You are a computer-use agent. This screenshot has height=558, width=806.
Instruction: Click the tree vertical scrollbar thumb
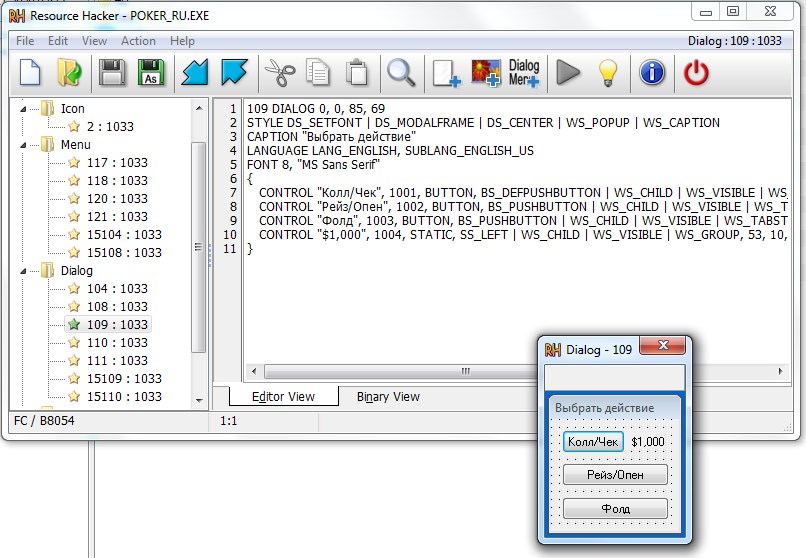click(x=199, y=247)
